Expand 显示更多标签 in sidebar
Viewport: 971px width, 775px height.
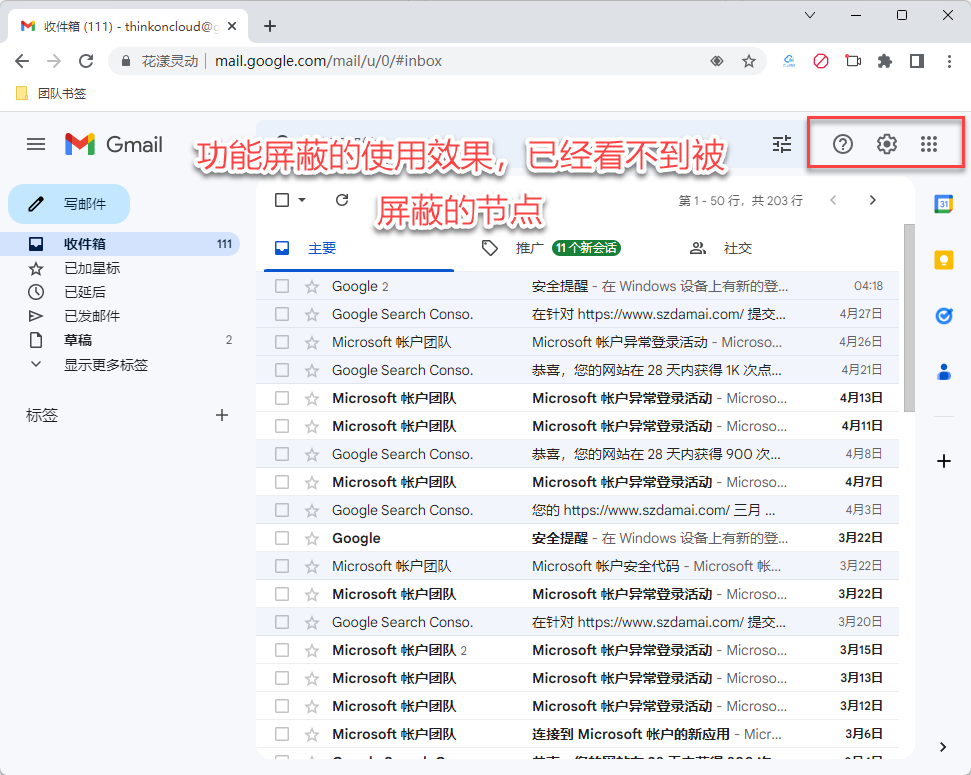pos(105,365)
